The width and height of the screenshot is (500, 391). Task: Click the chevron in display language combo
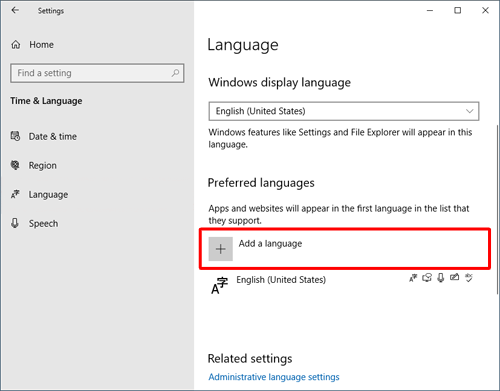pyautogui.click(x=469, y=111)
